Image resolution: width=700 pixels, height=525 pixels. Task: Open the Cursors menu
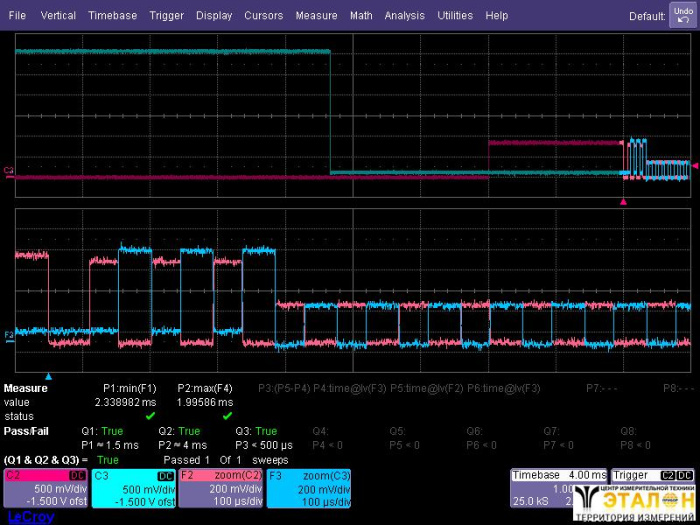(264, 16)
